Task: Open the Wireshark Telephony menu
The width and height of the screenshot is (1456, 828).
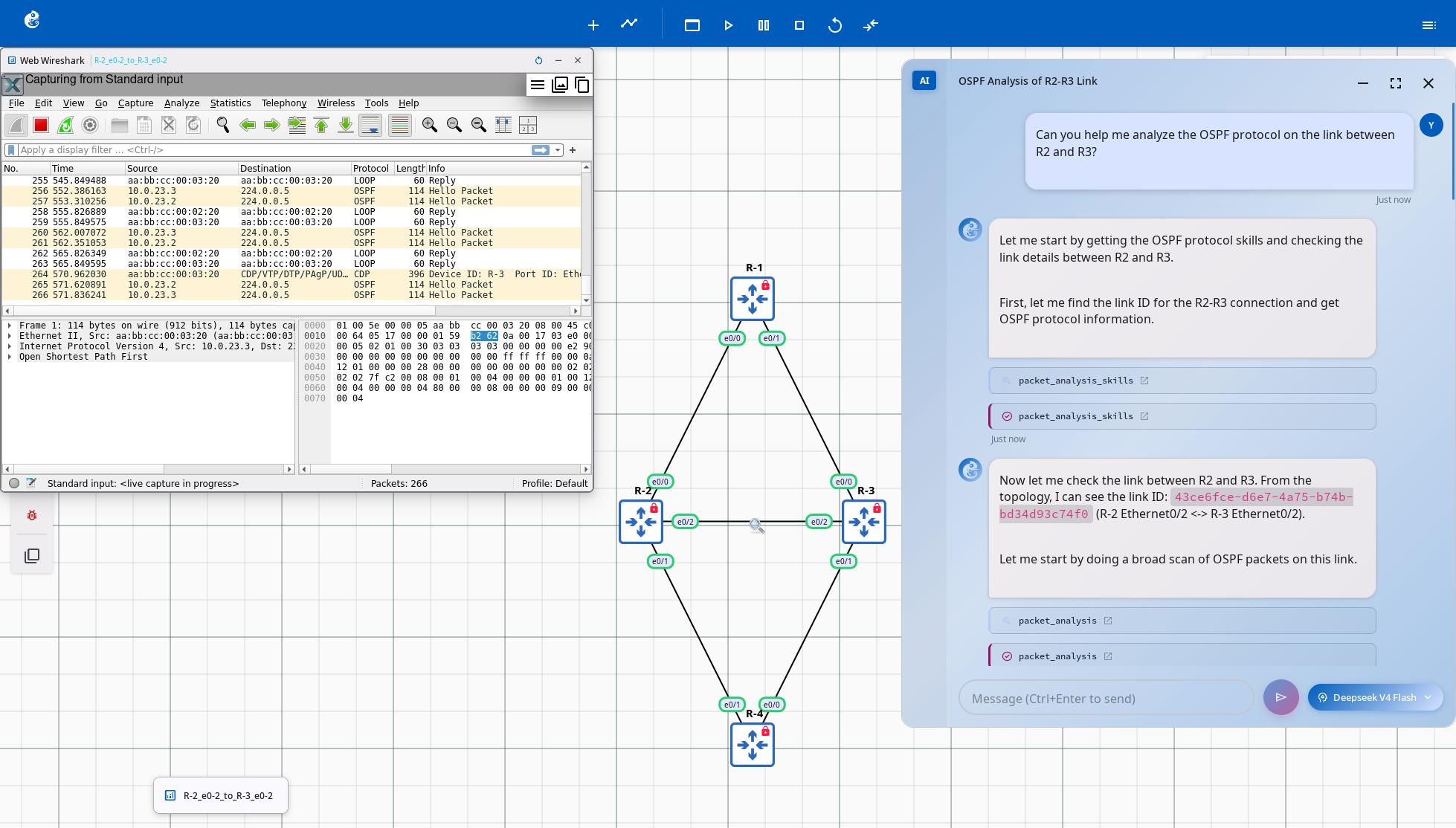Action: 284,103
